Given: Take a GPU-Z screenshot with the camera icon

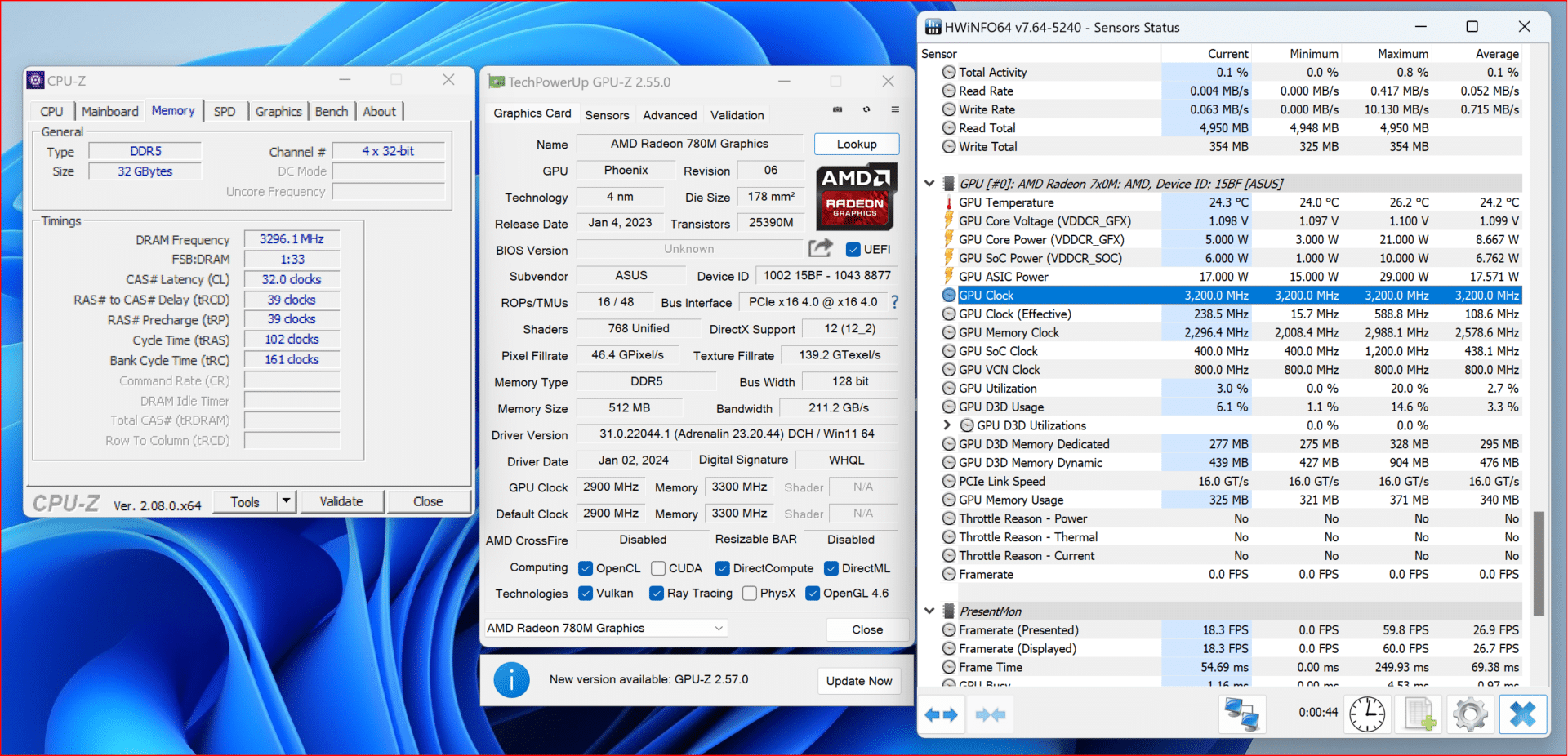Looking at the screenshot, I should pyautogui.click(x=837, y=109).
